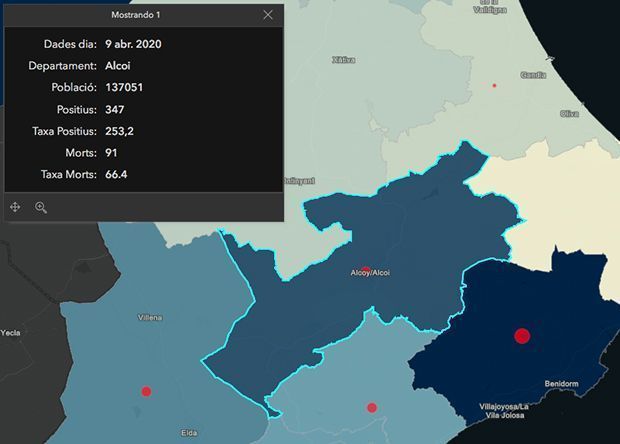This screenshot has height=444, width=620.
Task: Click the Gandia city label
Action: [533, 75]
